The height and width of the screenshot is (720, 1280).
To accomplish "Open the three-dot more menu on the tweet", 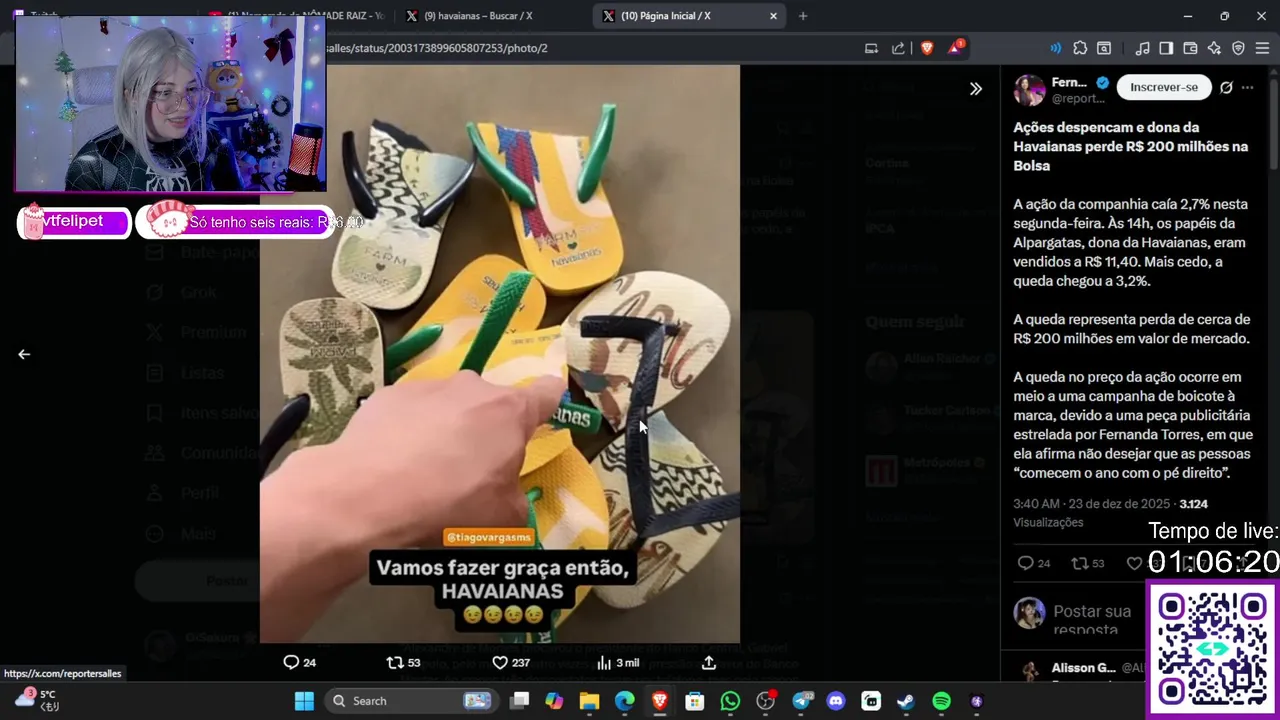I will point(1247,87).
